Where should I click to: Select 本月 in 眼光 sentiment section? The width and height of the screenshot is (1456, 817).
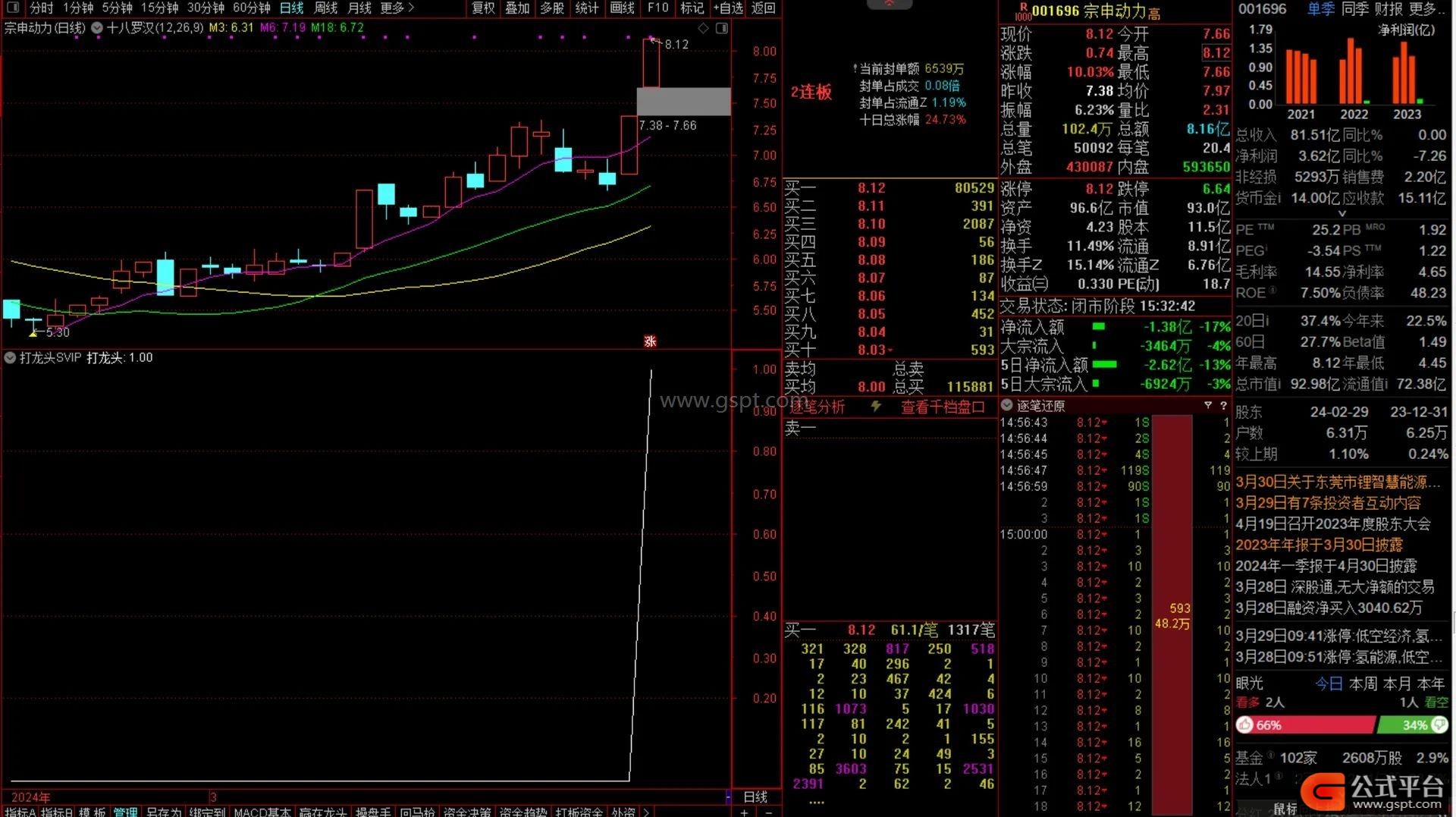click(x=1397, y=683)
